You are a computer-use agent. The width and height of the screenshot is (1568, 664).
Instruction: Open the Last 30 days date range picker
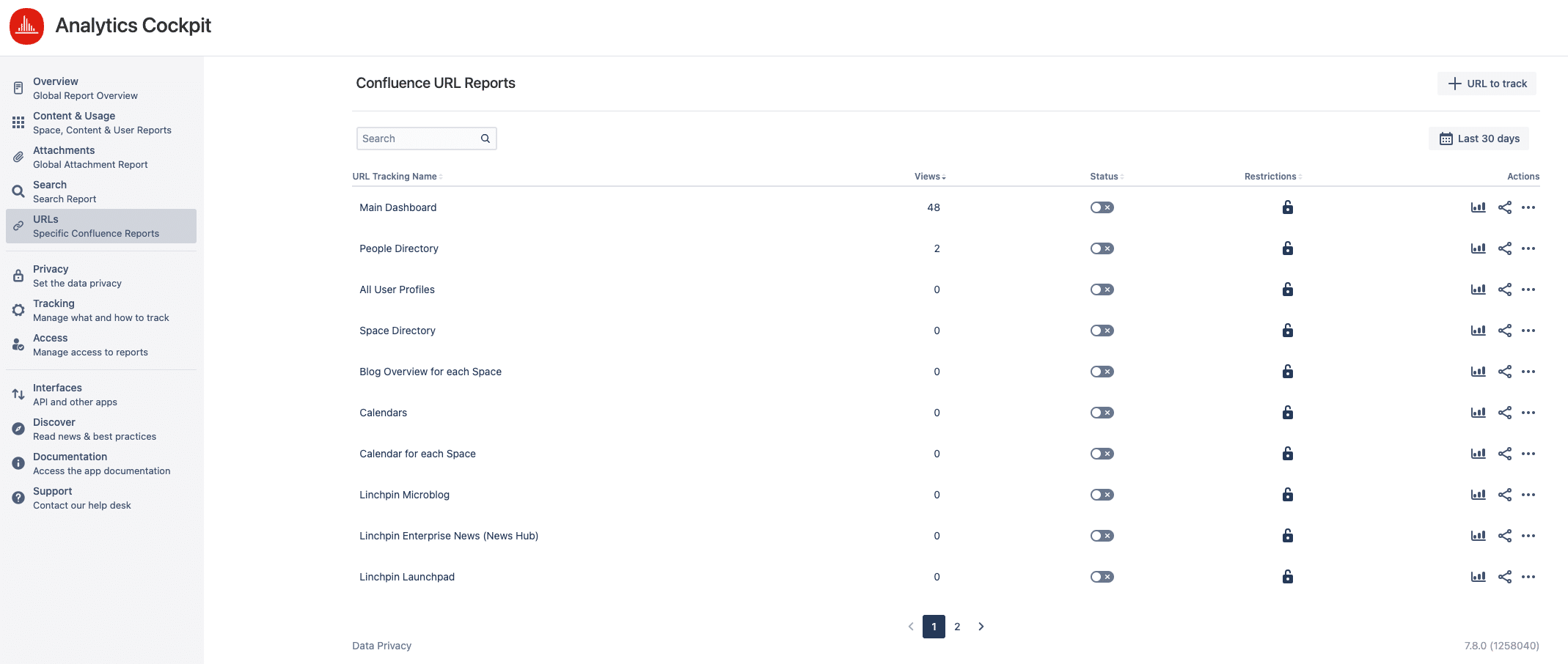[1479, 139]
